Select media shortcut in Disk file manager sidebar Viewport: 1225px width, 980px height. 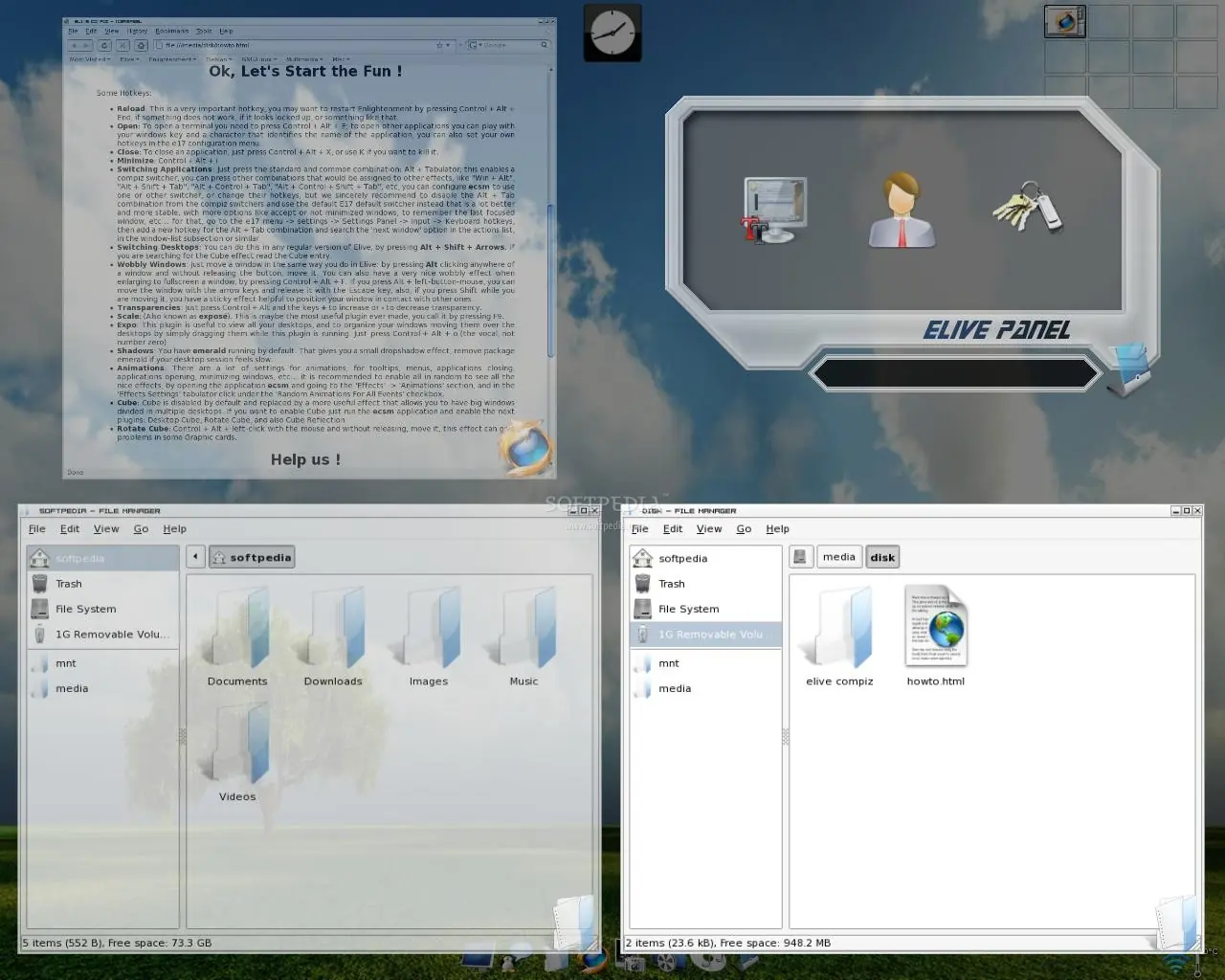[x=705, y=688]
